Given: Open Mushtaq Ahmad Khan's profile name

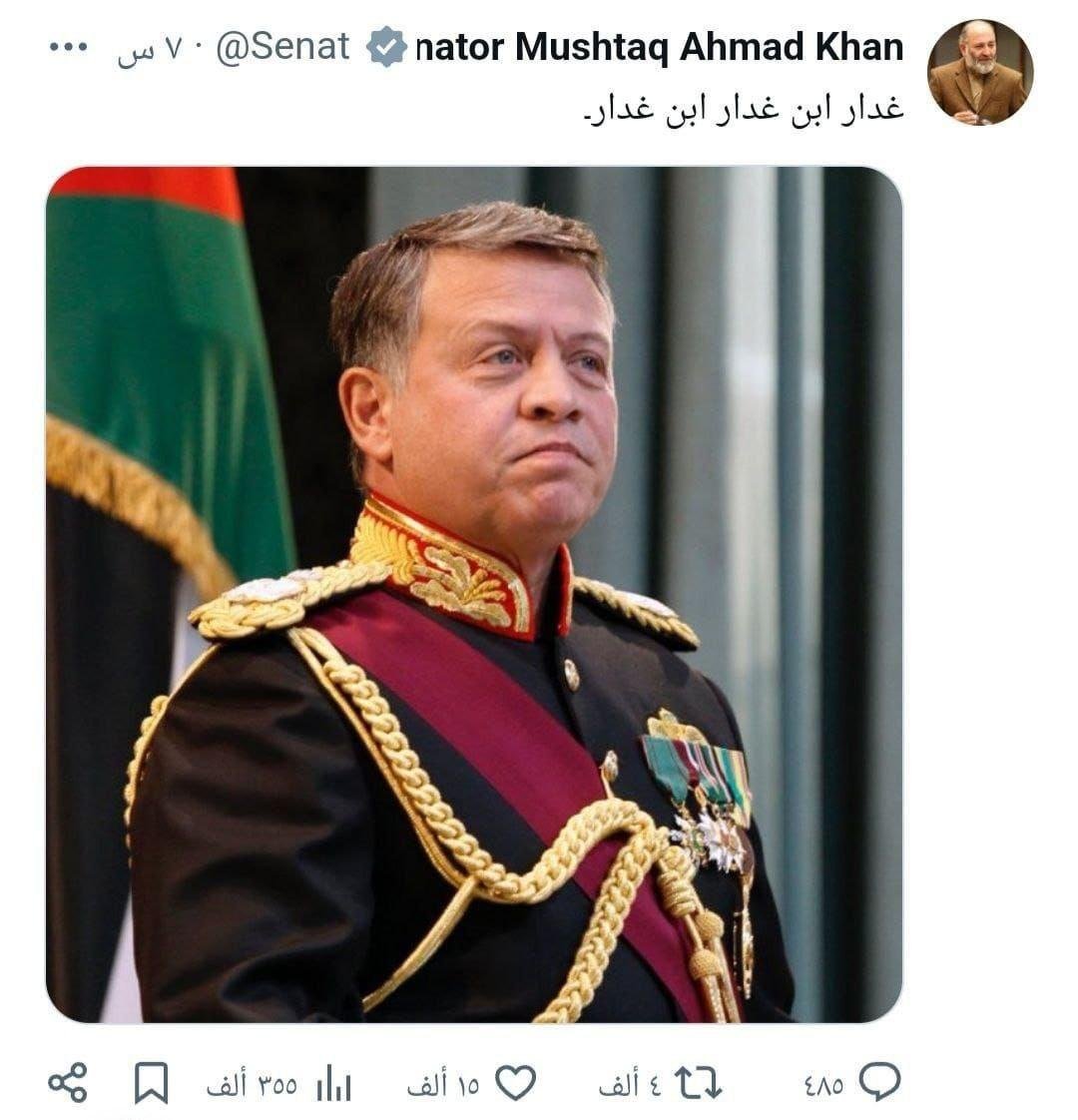Looking at the screenshot, I should point(659,47).
